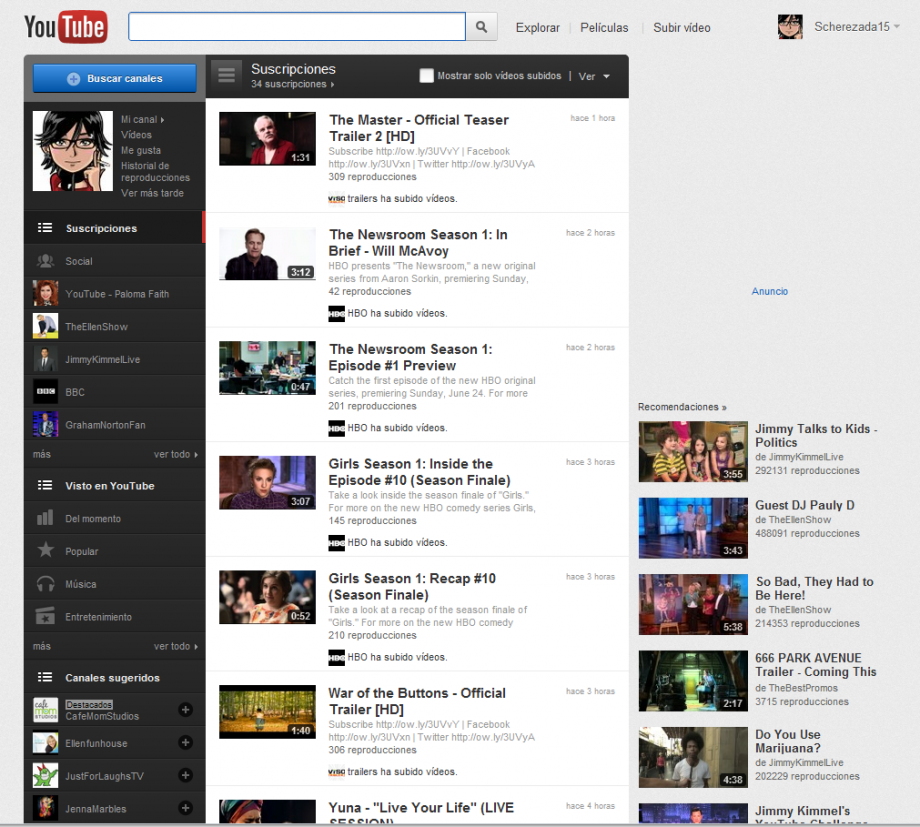The height and width of the screenshot is (827, 920).
Task: Open GrahamNortonFan channel avatar
Action: [45, 424]
